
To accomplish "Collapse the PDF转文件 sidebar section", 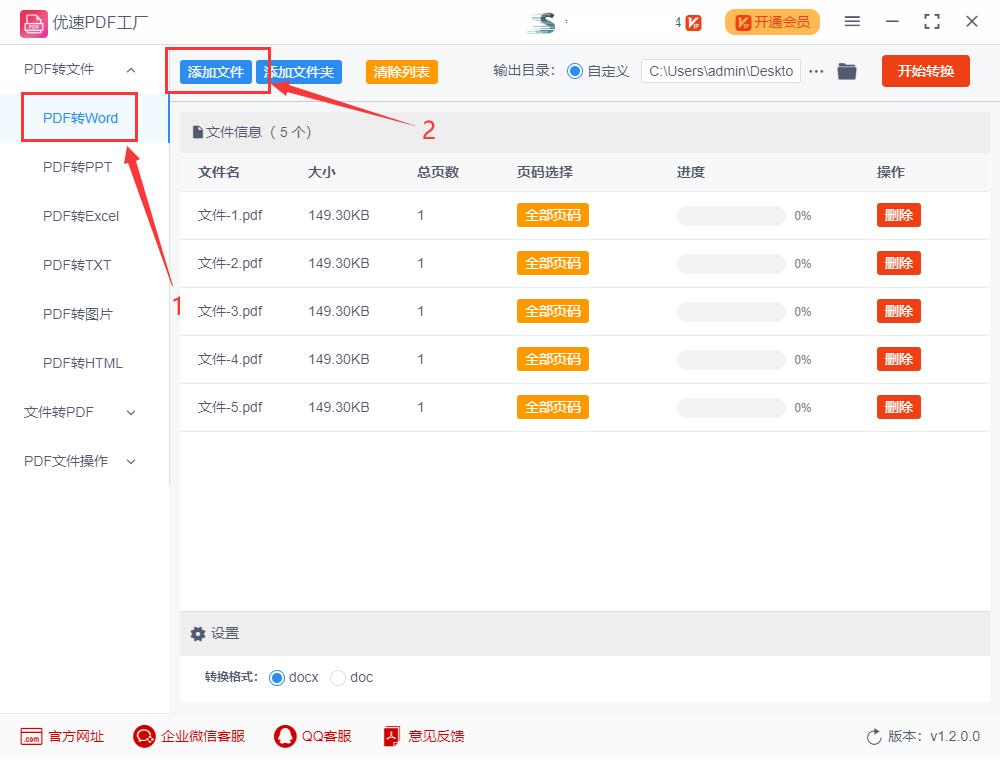I will pyautogui.click(x=131, y=68).
